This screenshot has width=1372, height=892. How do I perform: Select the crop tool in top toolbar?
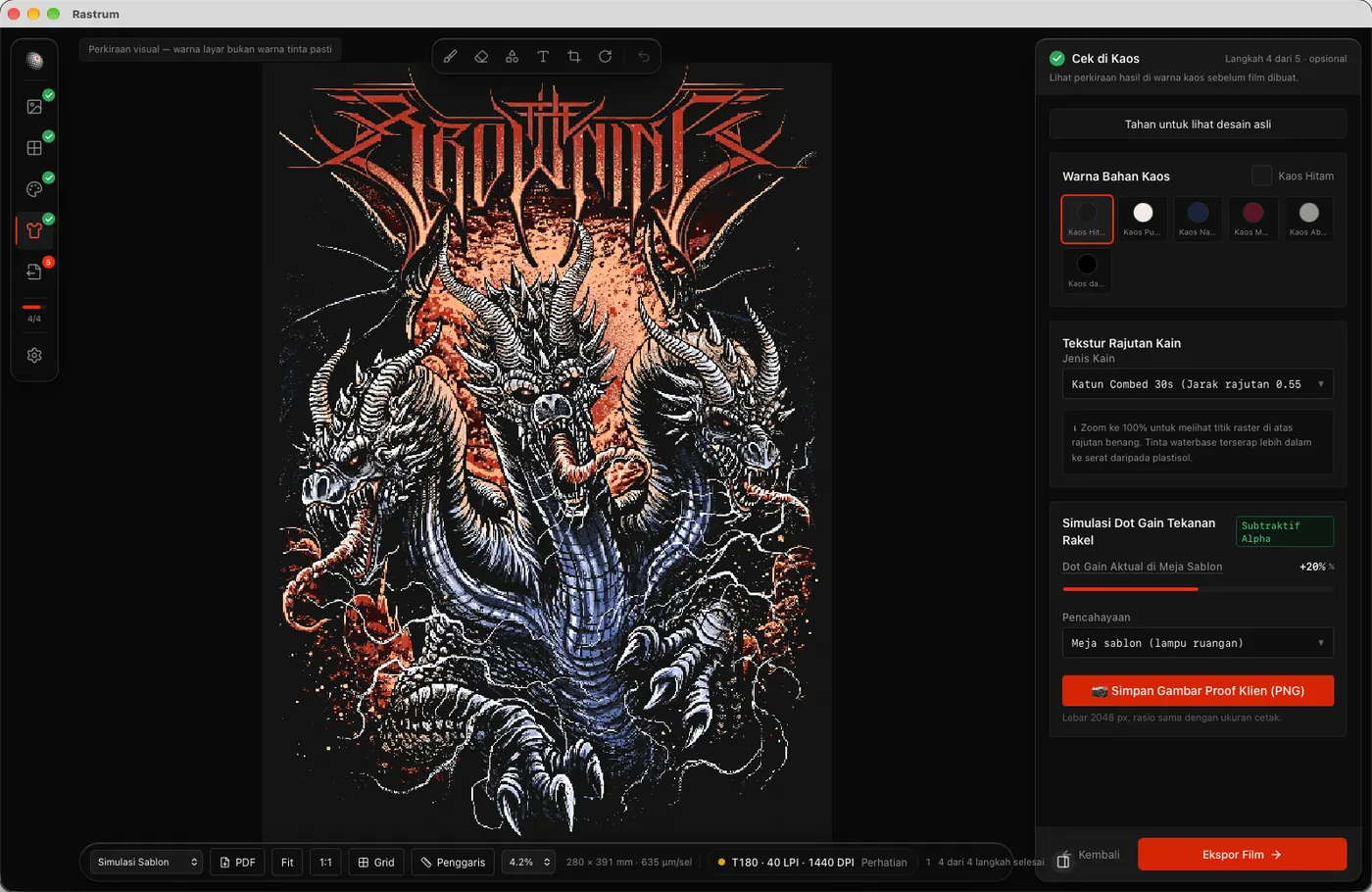coord(574,56)
